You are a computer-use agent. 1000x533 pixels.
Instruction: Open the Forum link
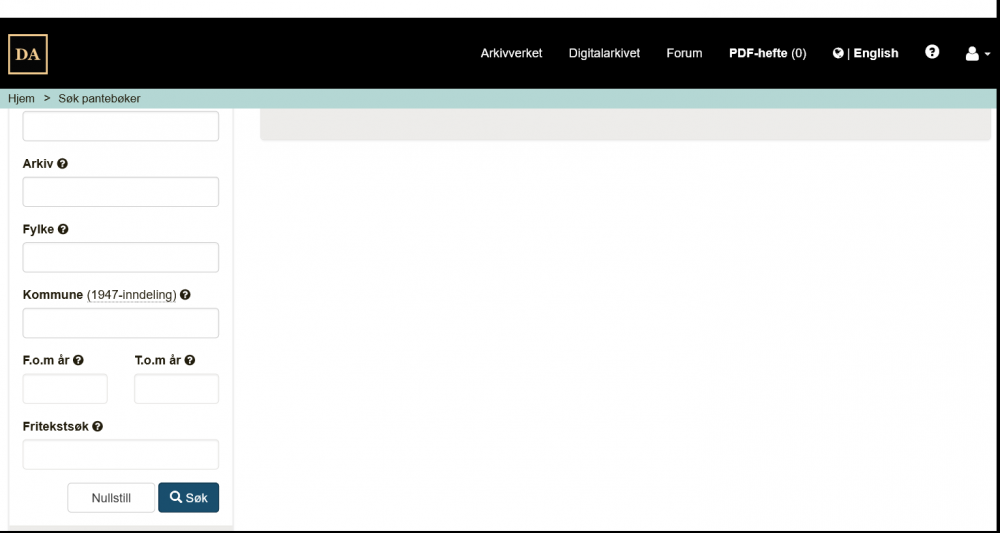point(684,54)
